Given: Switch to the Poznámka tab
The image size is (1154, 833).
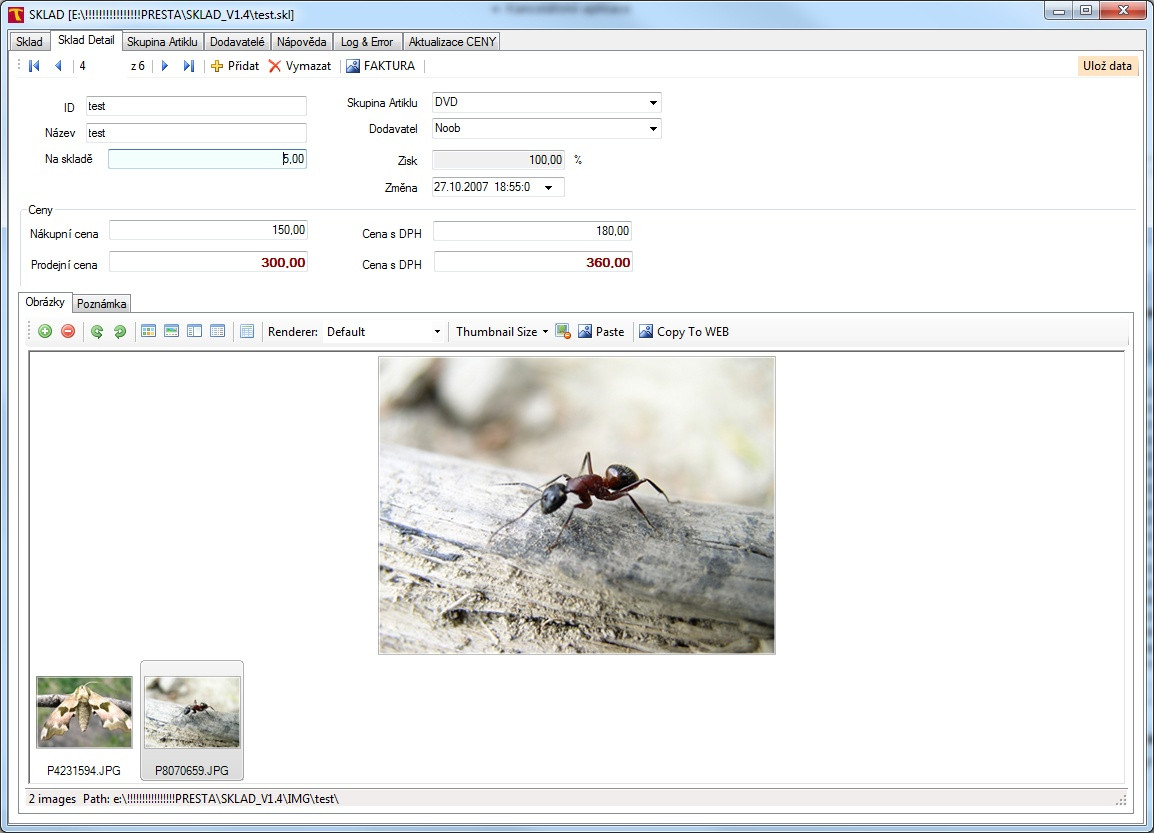Looking at the screenshot, I should click(x=102, y=304).
